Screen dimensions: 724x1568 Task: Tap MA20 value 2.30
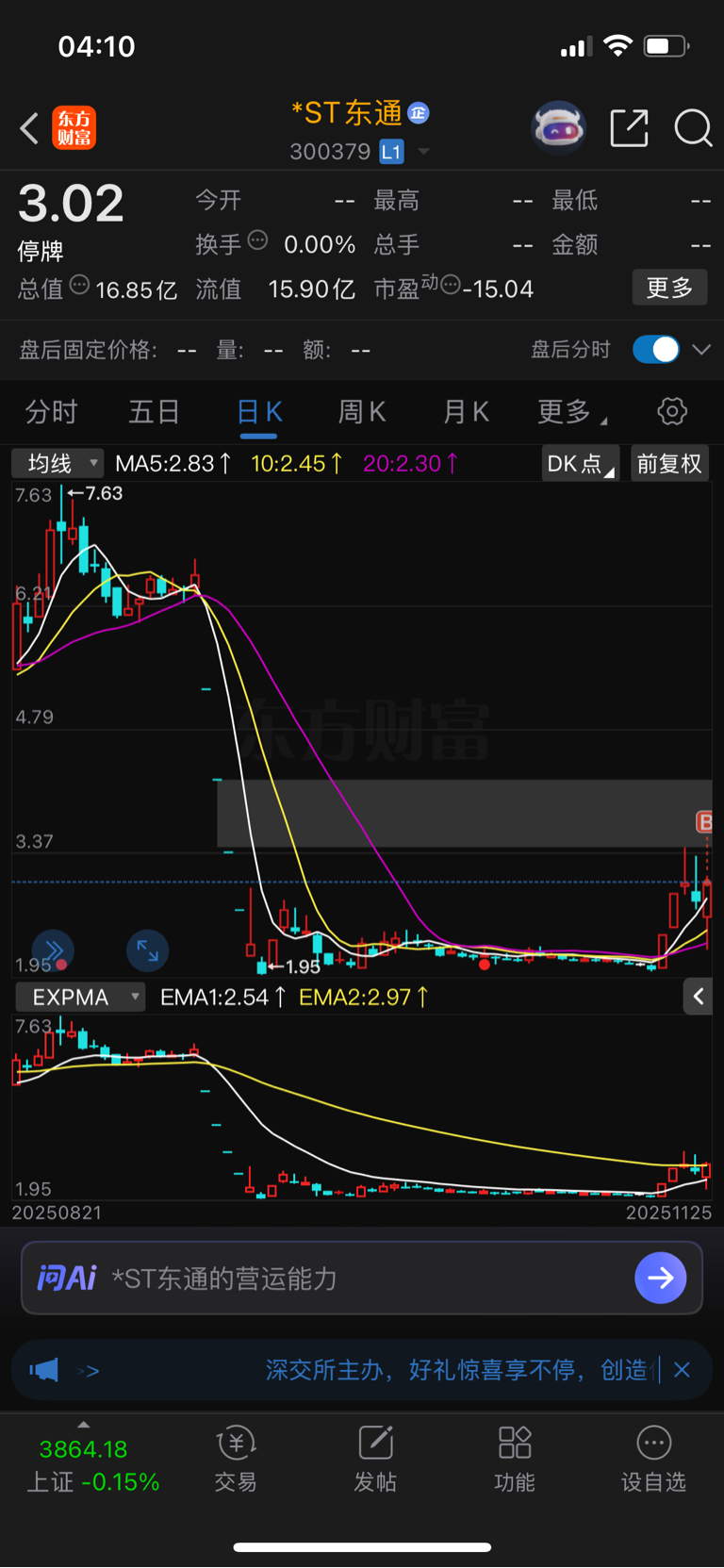pyautogui.click(x=411, y=463)
